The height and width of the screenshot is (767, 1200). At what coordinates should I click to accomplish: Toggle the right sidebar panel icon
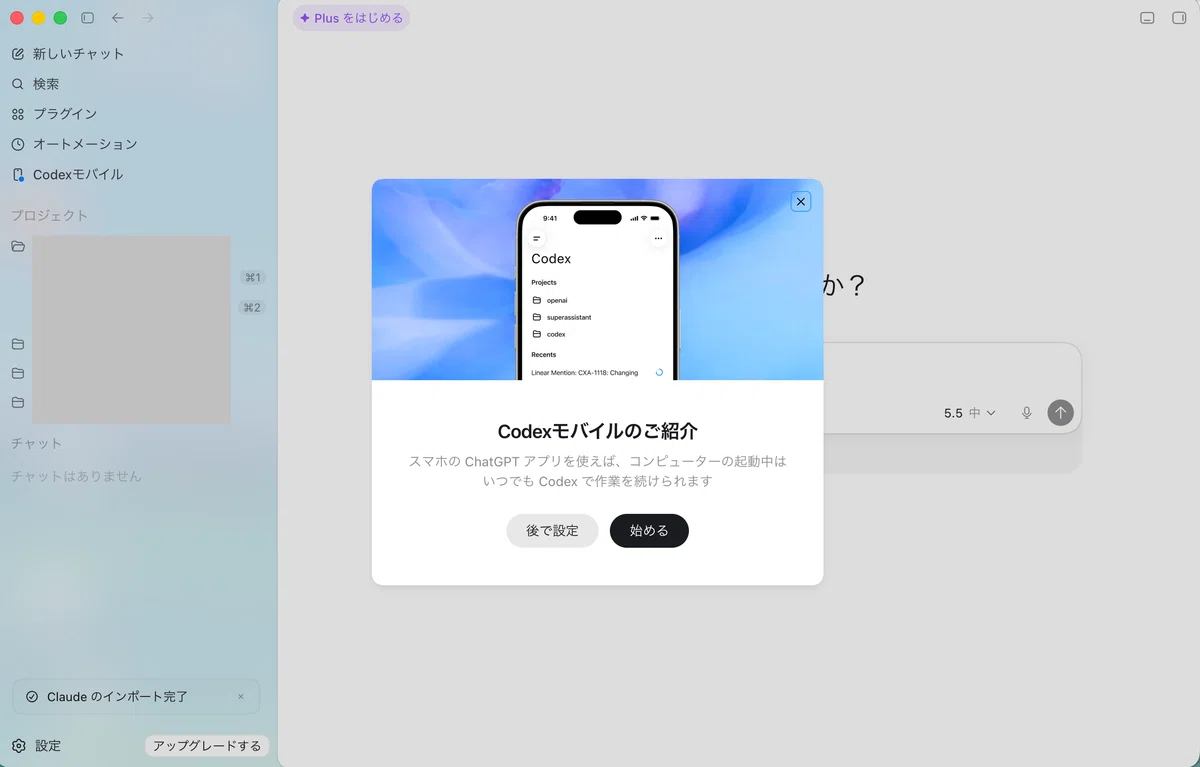click(x=1178, y=18)
